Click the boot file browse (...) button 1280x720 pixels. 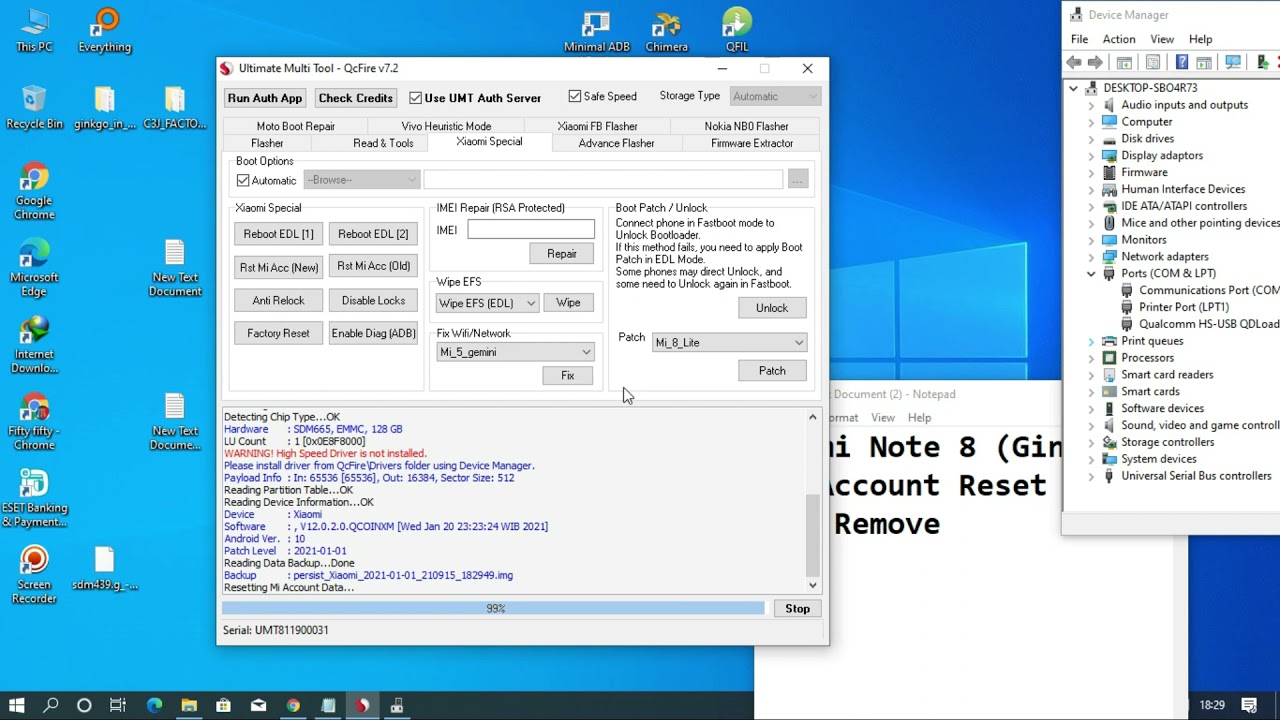797,180
